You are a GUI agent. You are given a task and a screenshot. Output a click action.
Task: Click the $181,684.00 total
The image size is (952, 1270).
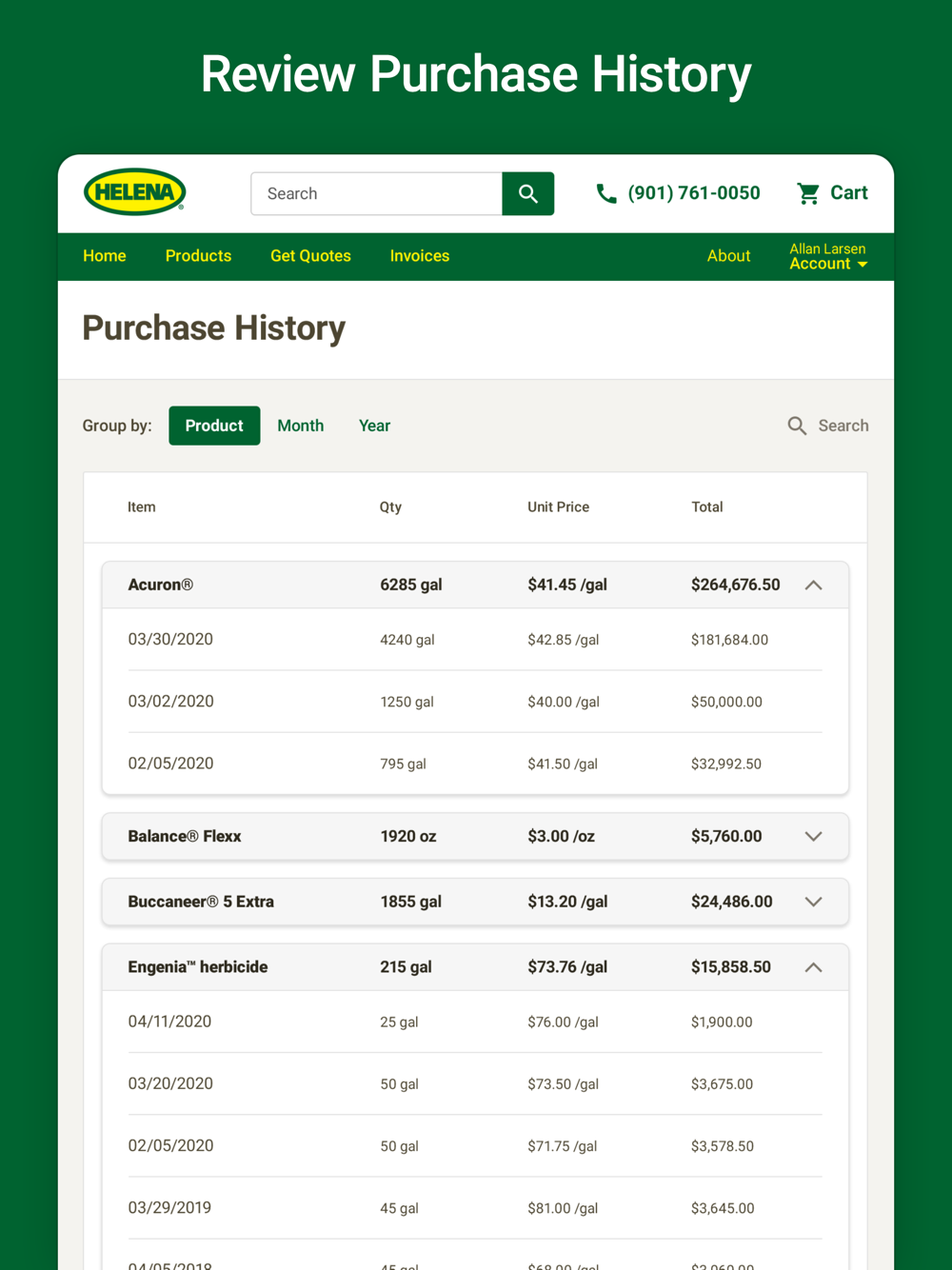[x=729, y=640]
